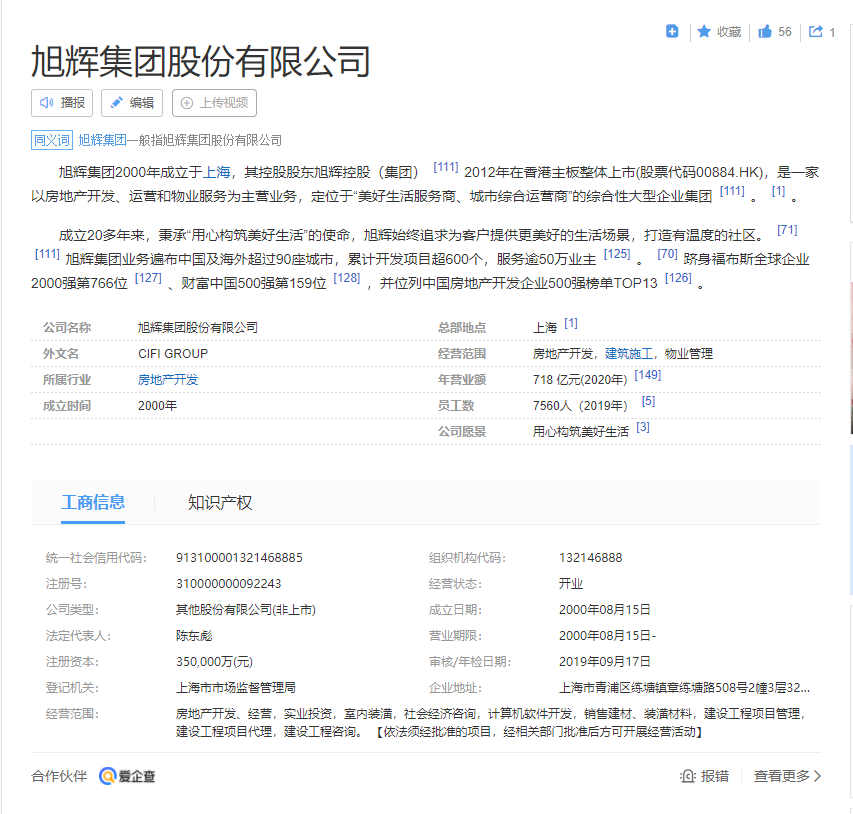Open reference [5] beside 7560人
Image resolution: width=853 pixels, height=814 pixels.
click(648, 401)
